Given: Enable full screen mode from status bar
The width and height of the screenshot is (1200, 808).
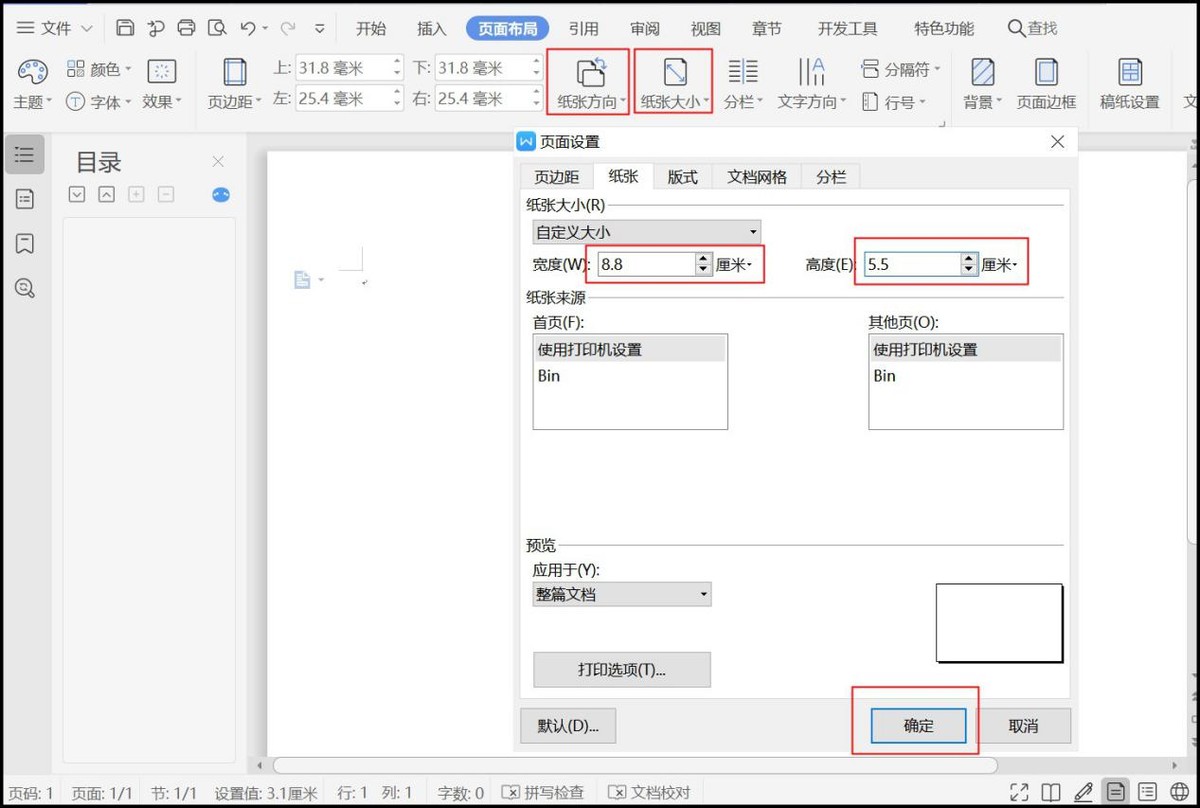Looking at the screenshot, I should (x=1020, y=791).
